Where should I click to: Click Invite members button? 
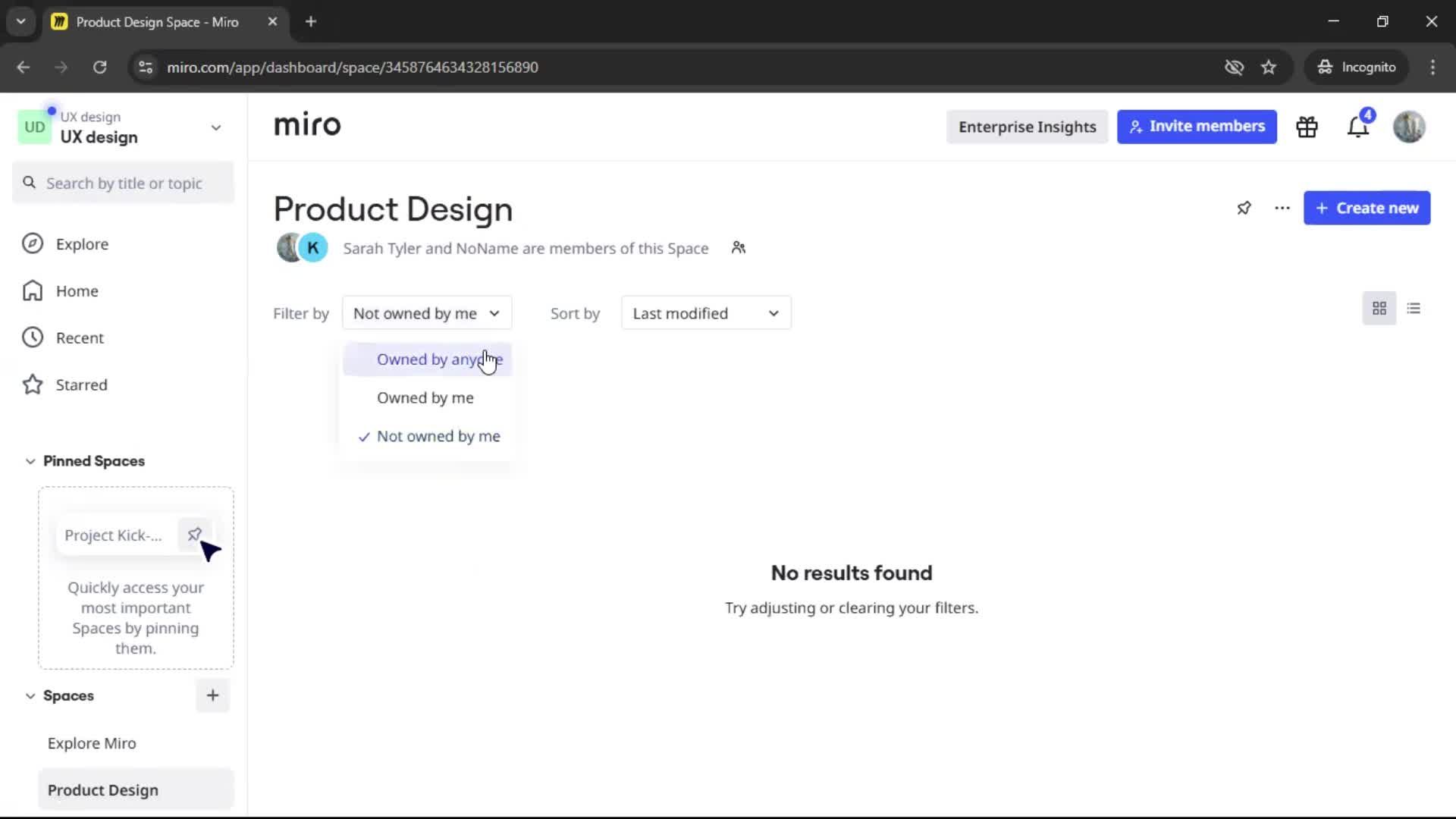click(x=1197, y=127)
